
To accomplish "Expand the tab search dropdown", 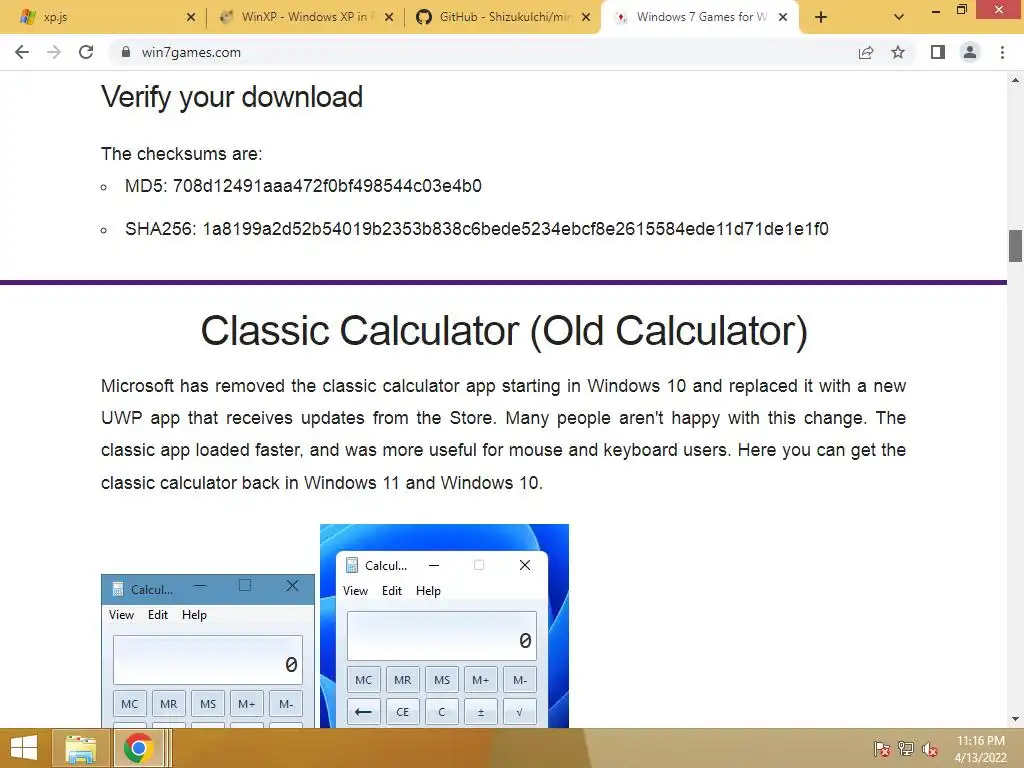I will pos(899,18).
